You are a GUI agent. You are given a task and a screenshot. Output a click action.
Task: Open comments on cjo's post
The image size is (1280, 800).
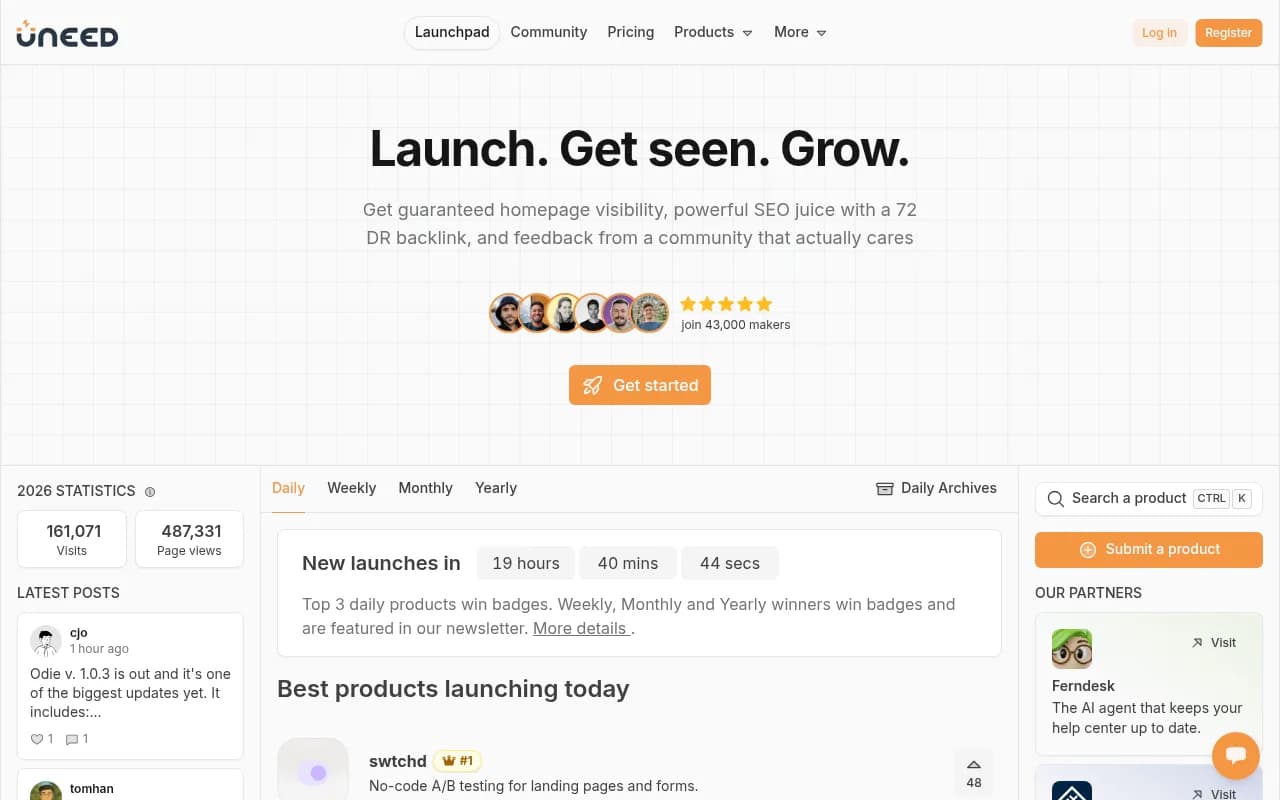click(x=70, y=739)
